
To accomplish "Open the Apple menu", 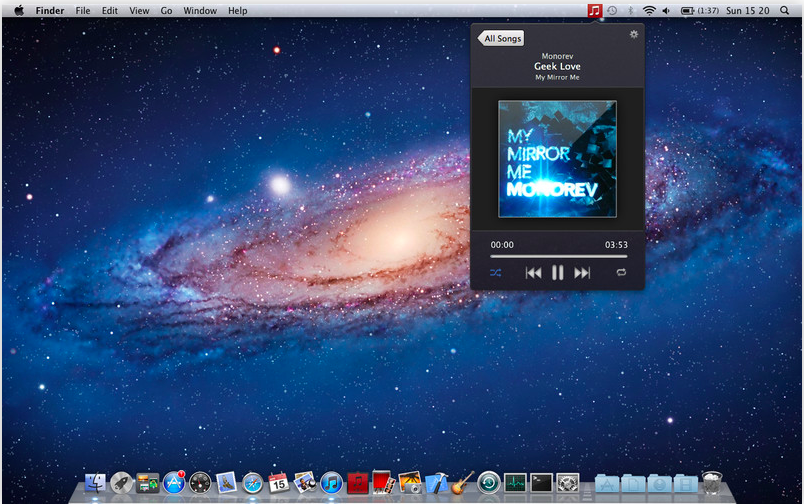I will 19,10.
